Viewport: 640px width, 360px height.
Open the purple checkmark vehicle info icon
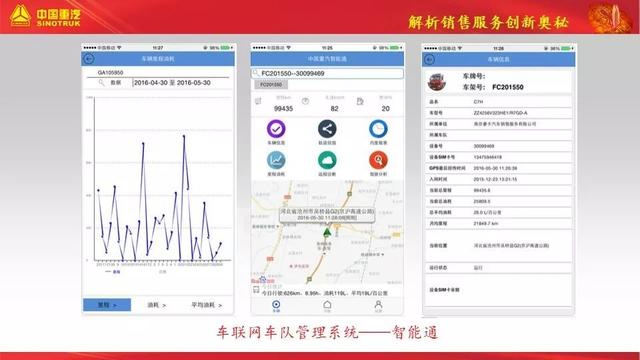(x=276, y=129)
